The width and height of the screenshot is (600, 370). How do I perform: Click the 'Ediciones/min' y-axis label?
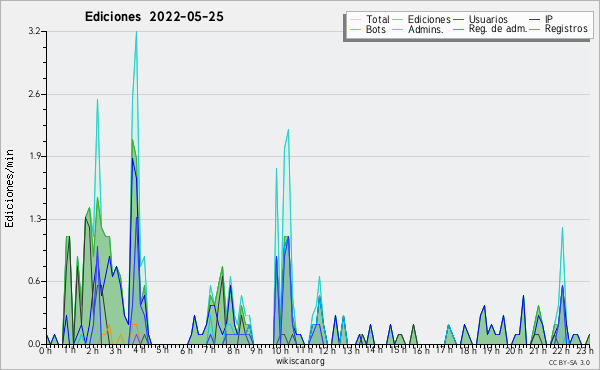(x=9, y=189)
